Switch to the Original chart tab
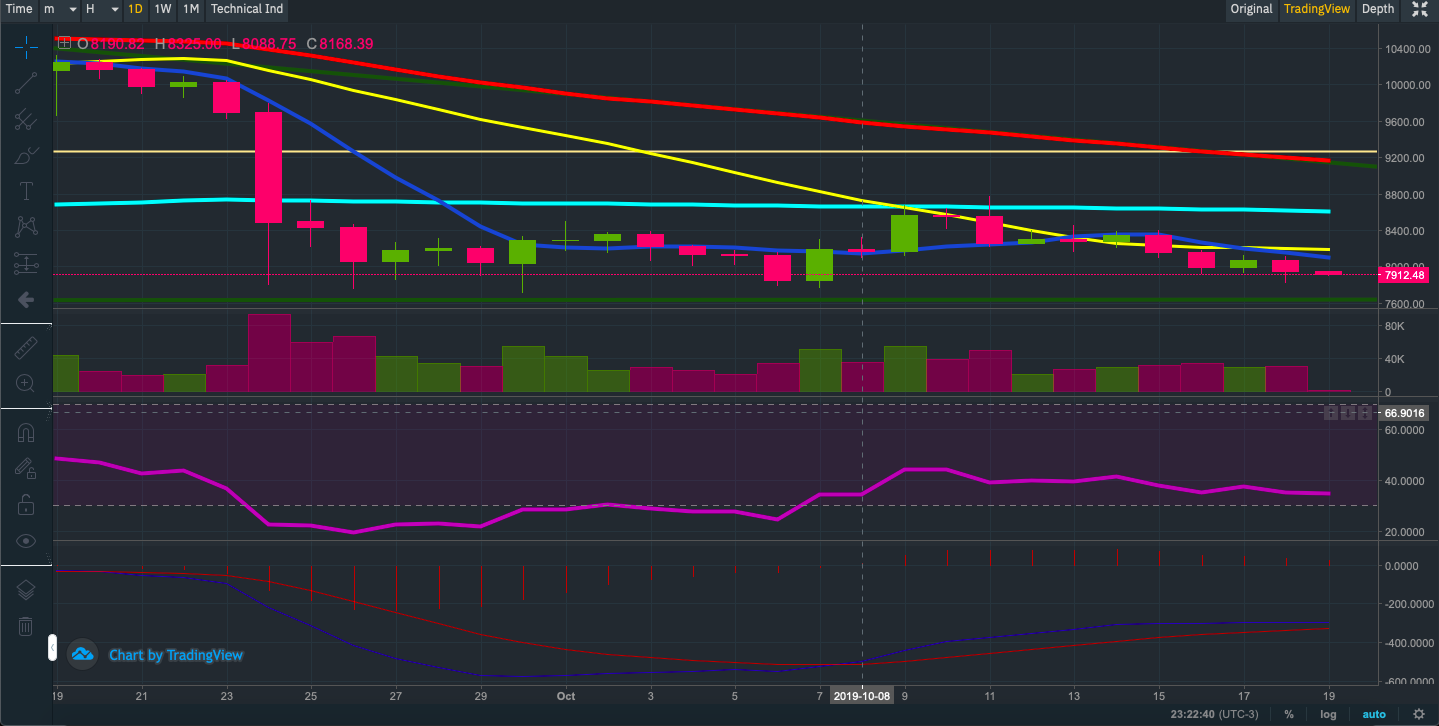 pos(1251,9)
